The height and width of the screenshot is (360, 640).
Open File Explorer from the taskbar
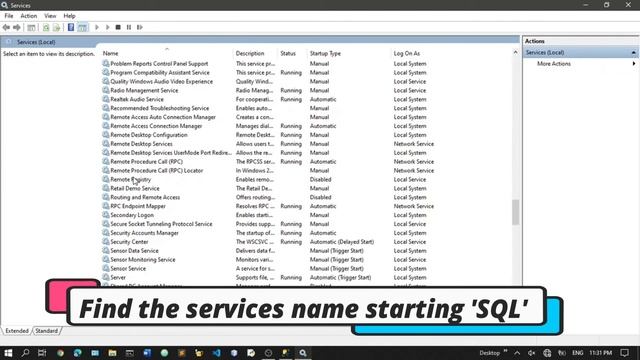112,353
